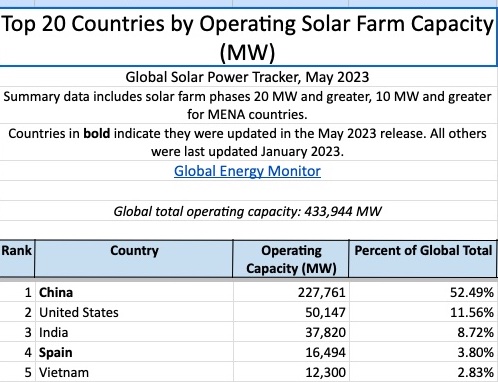Select the Spain country cell
This screenshot has width=498, height=382.
(134, 352)
